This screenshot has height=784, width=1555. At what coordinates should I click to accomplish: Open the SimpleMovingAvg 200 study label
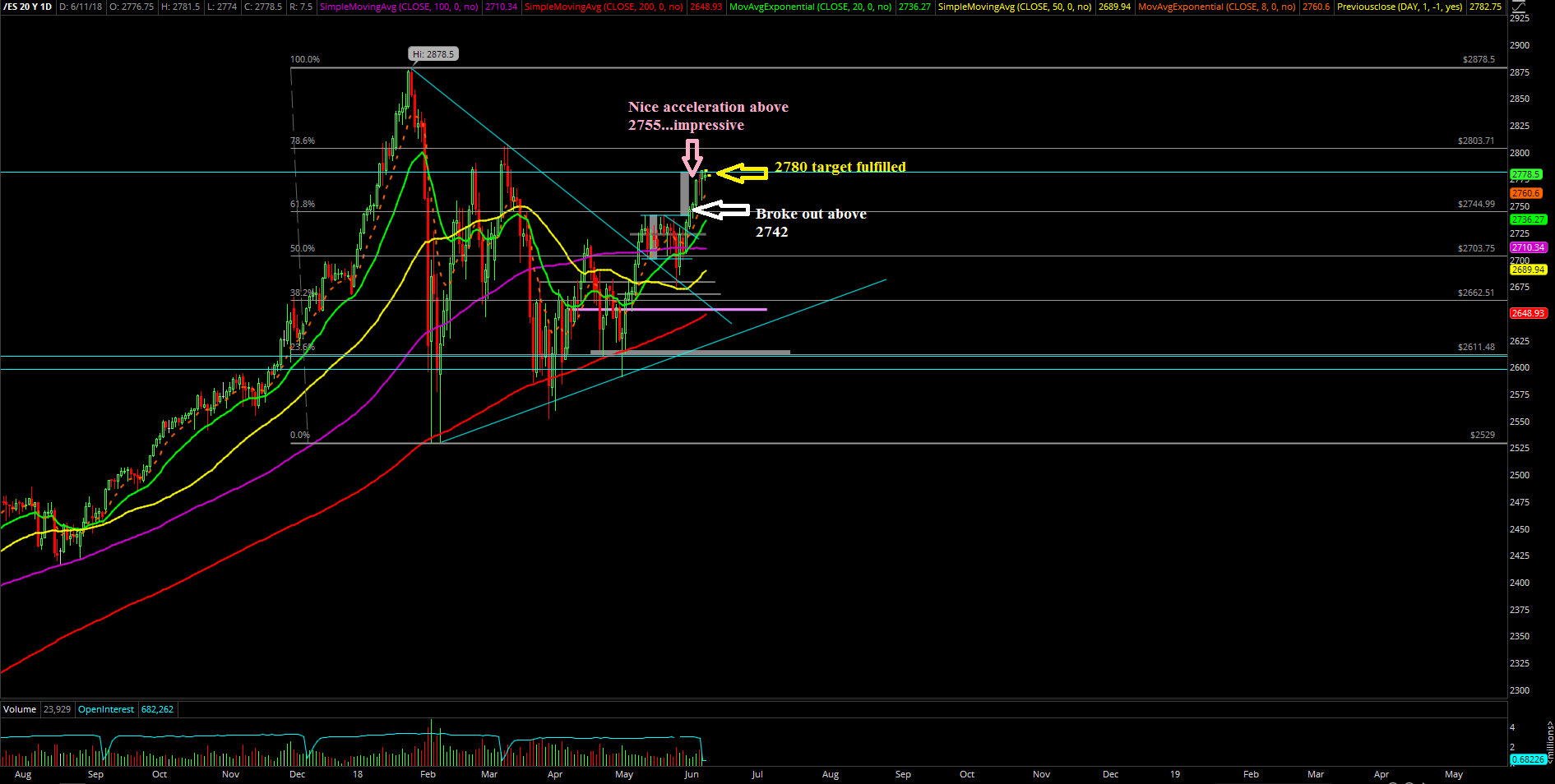point(604,7)
